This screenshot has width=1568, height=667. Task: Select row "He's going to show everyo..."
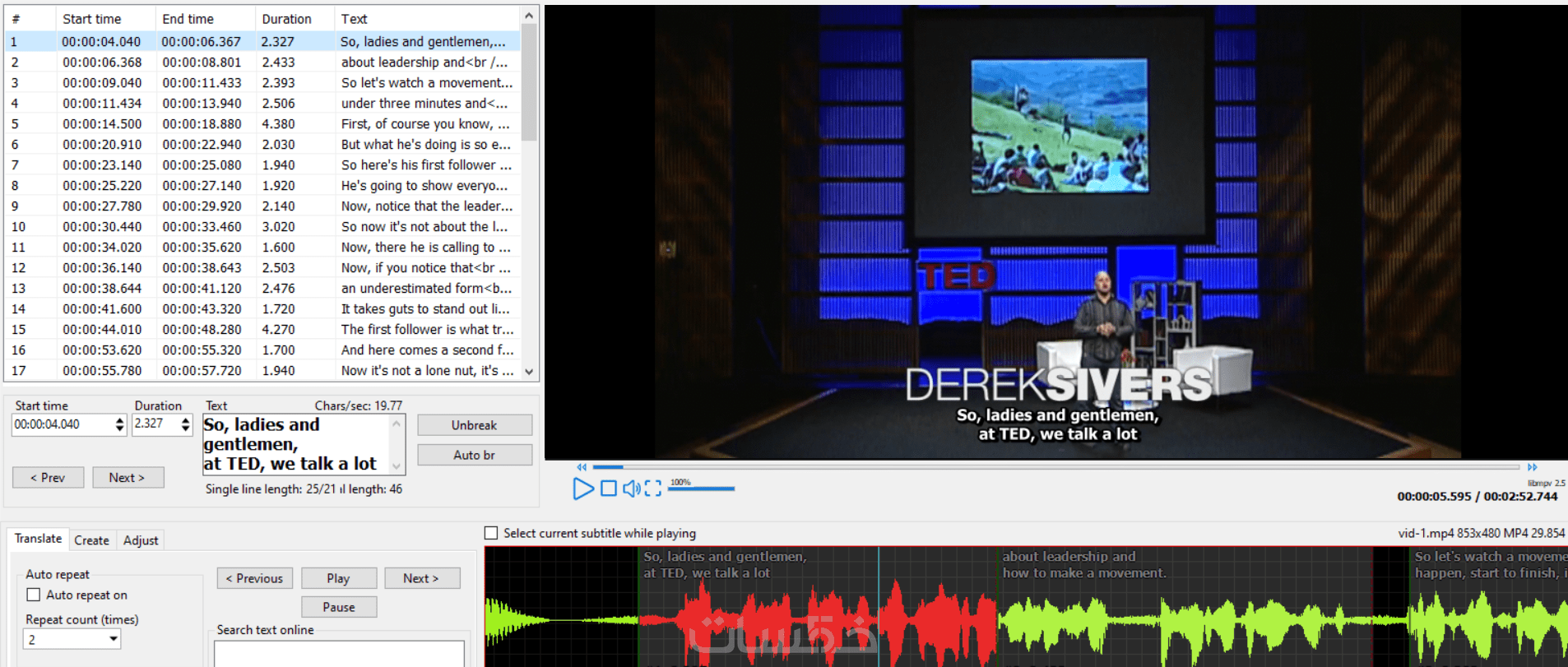coord(263,185)
